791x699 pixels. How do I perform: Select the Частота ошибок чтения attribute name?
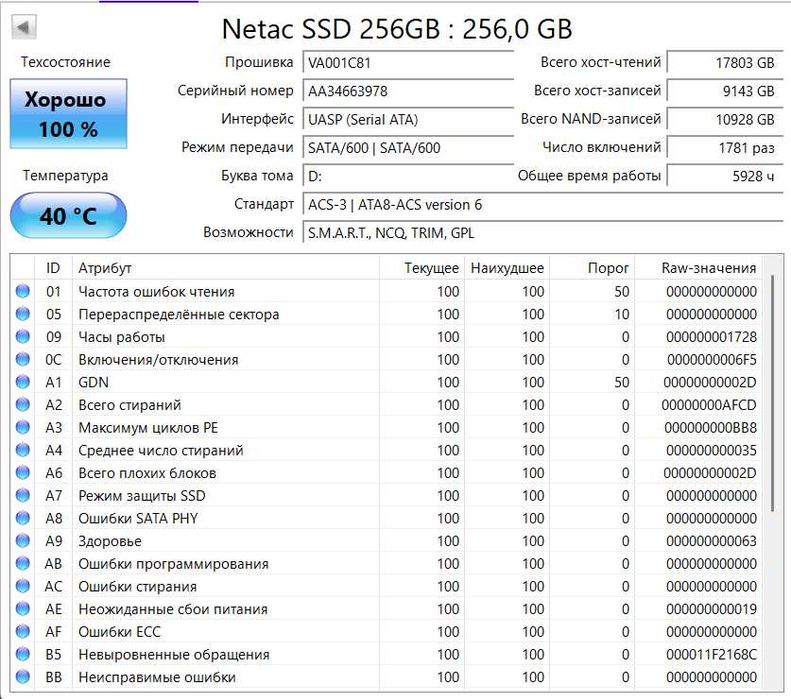[x=156, y=292]
